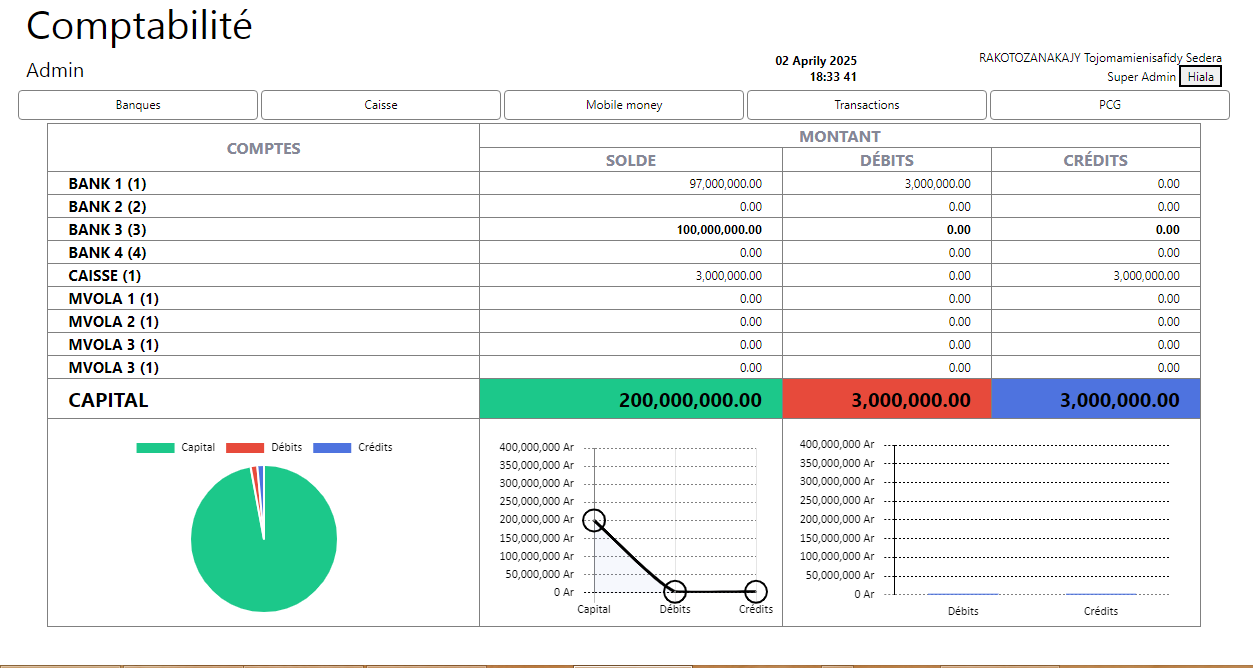Open the Banques tab
The width and height of the screenshot is (1253, 668).
pyautogui.click(x=138, y=105)
